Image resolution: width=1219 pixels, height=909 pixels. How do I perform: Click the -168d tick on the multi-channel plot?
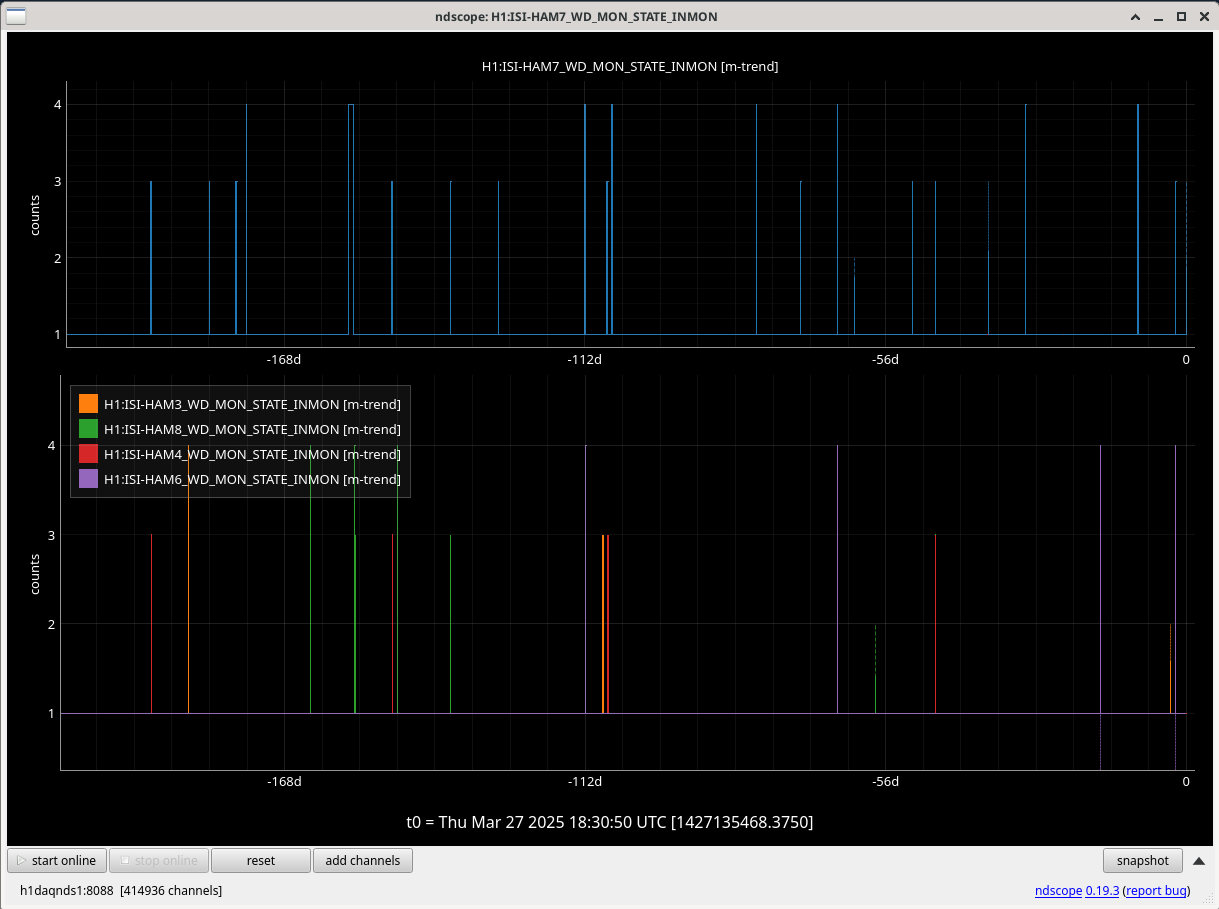tap(284, 782)
